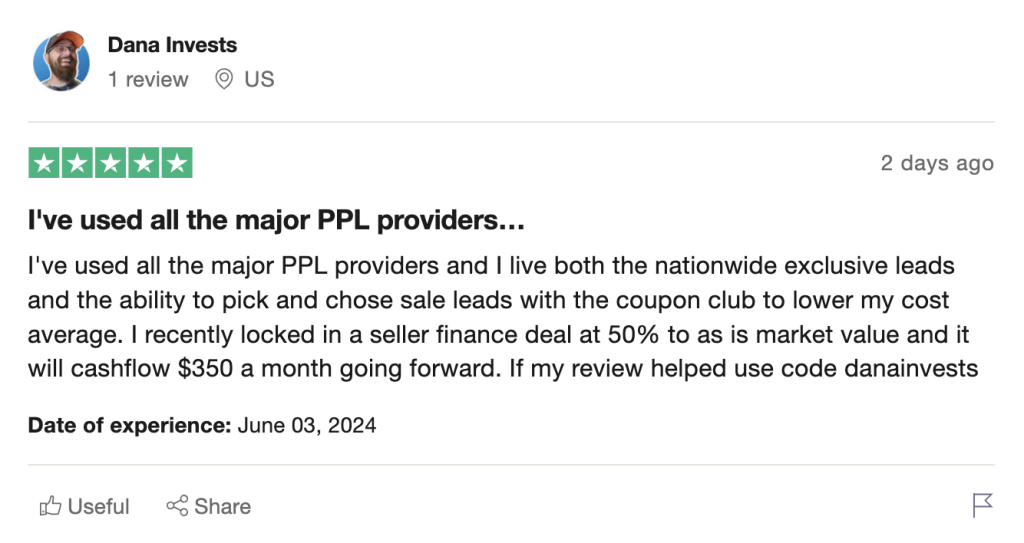Click the fifth green rating star

[x=176, y=163]
